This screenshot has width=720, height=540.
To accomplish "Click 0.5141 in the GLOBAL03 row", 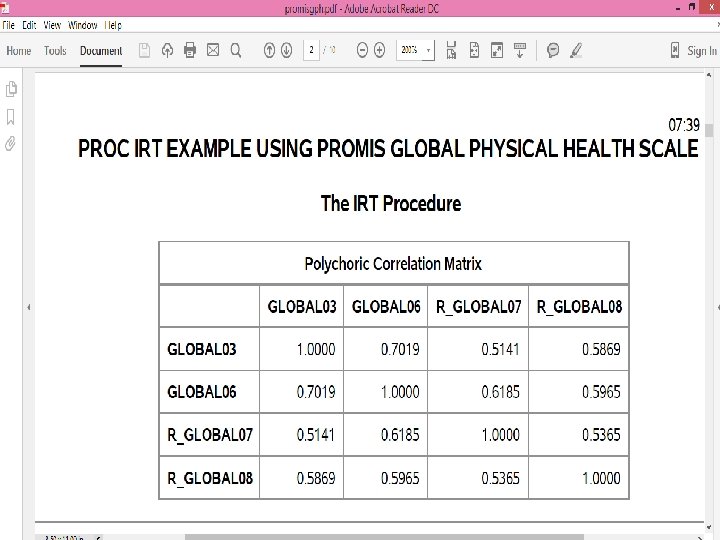I will pos(500,349).
